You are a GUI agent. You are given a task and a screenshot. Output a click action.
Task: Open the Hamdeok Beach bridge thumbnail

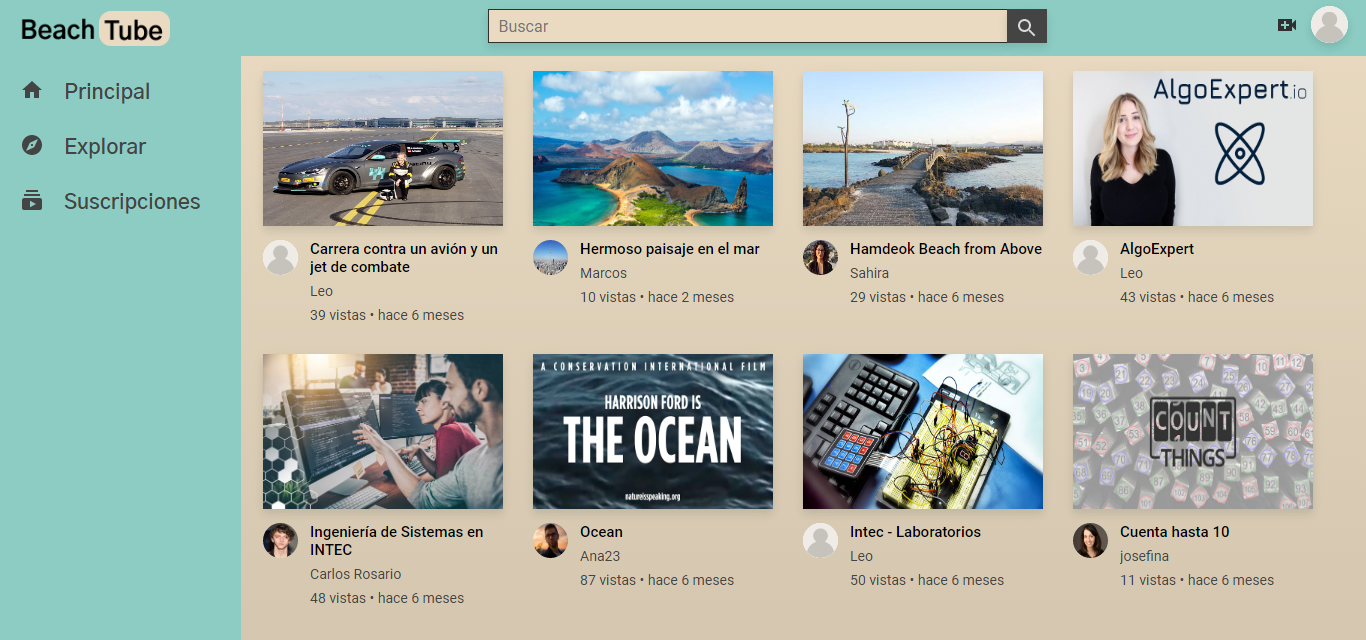pyautogui.click(x=923, y=148)
